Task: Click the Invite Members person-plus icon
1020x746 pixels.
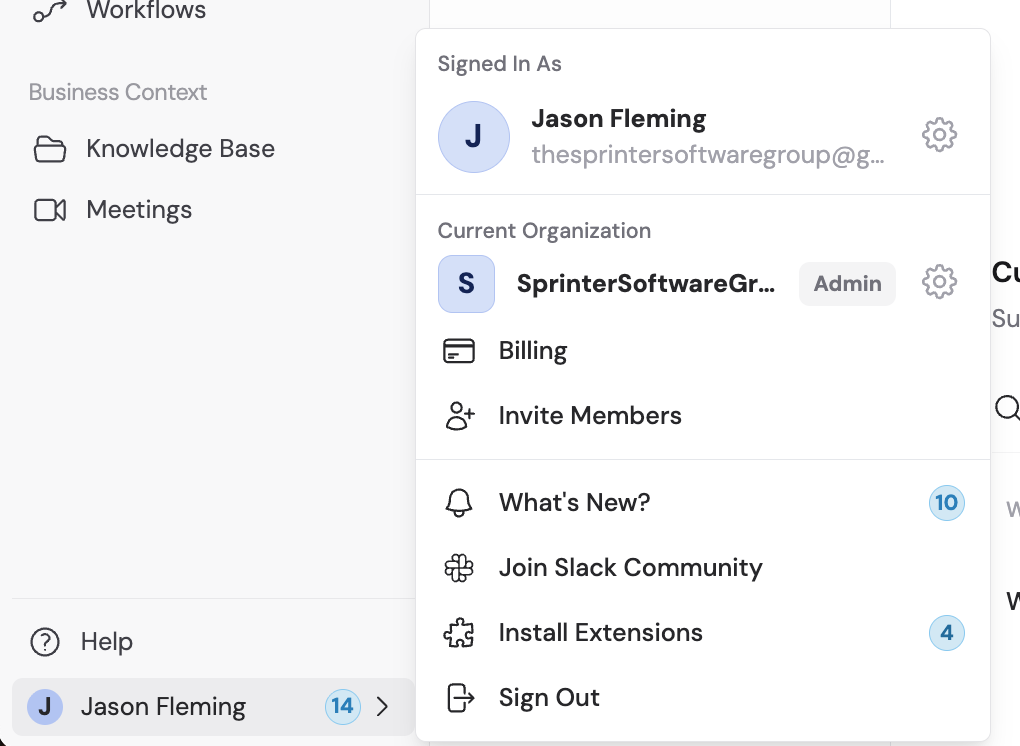Action: pyautogui.click(x=460, y=415)
